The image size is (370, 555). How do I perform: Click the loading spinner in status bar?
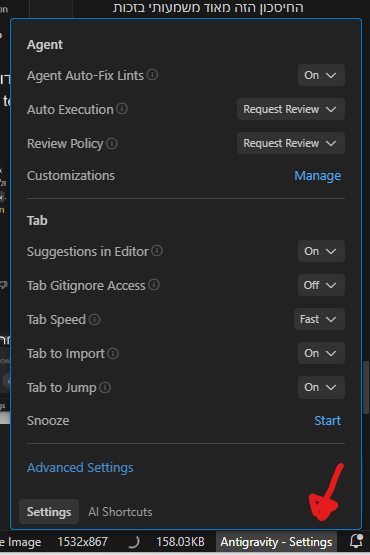(134, 542)
